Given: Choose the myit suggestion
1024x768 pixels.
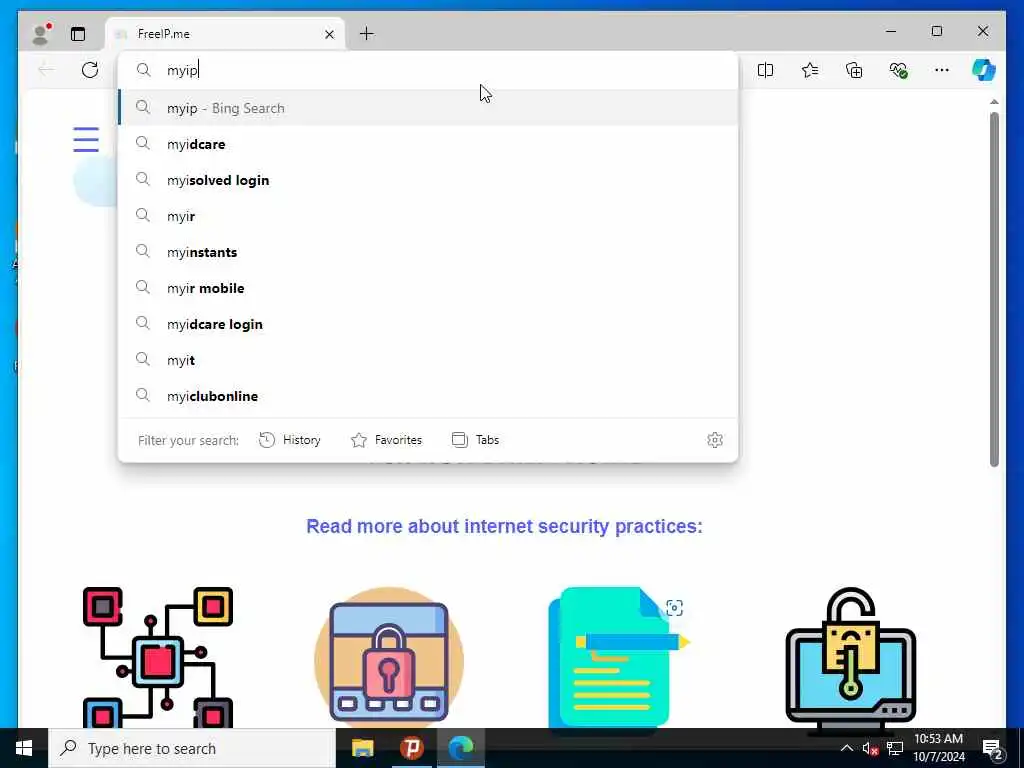Looking at the screenshot, I should [x=428, y=359].
